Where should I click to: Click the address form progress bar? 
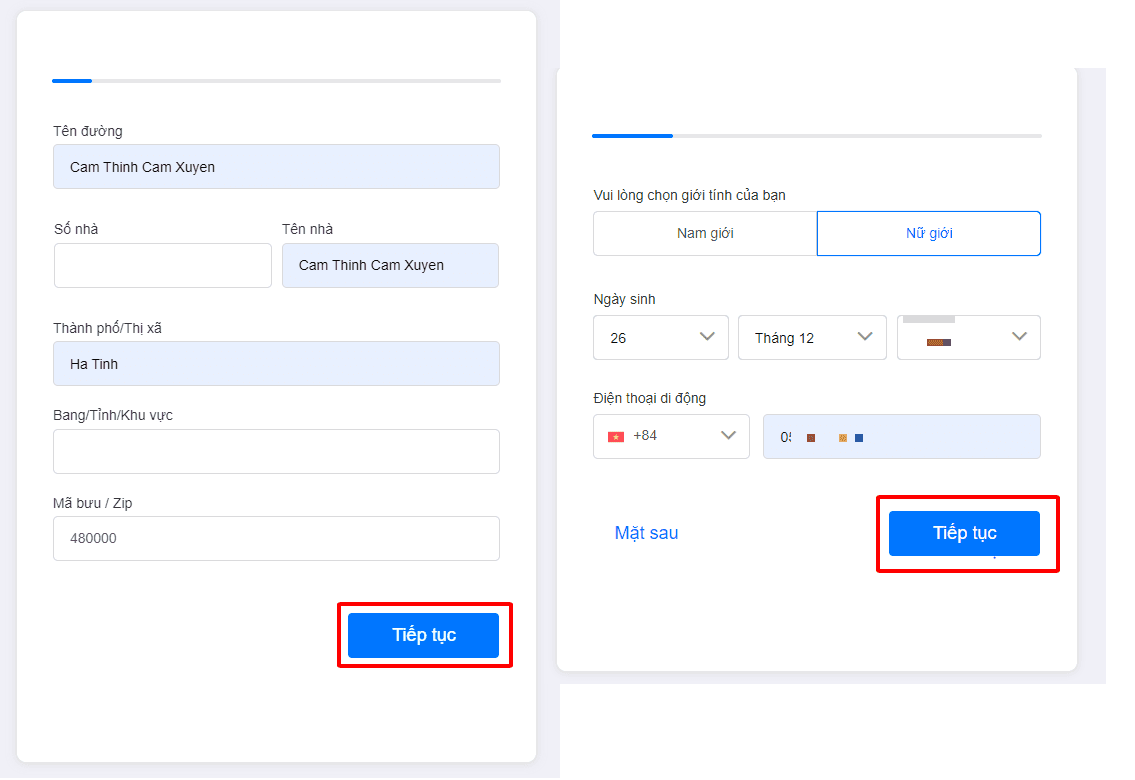pos(277,81)
